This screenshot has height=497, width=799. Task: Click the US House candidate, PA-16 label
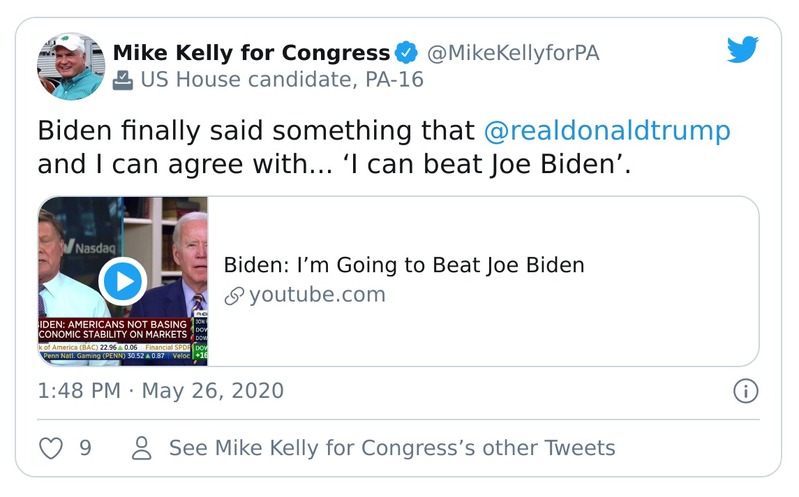(x=282, y=80)
